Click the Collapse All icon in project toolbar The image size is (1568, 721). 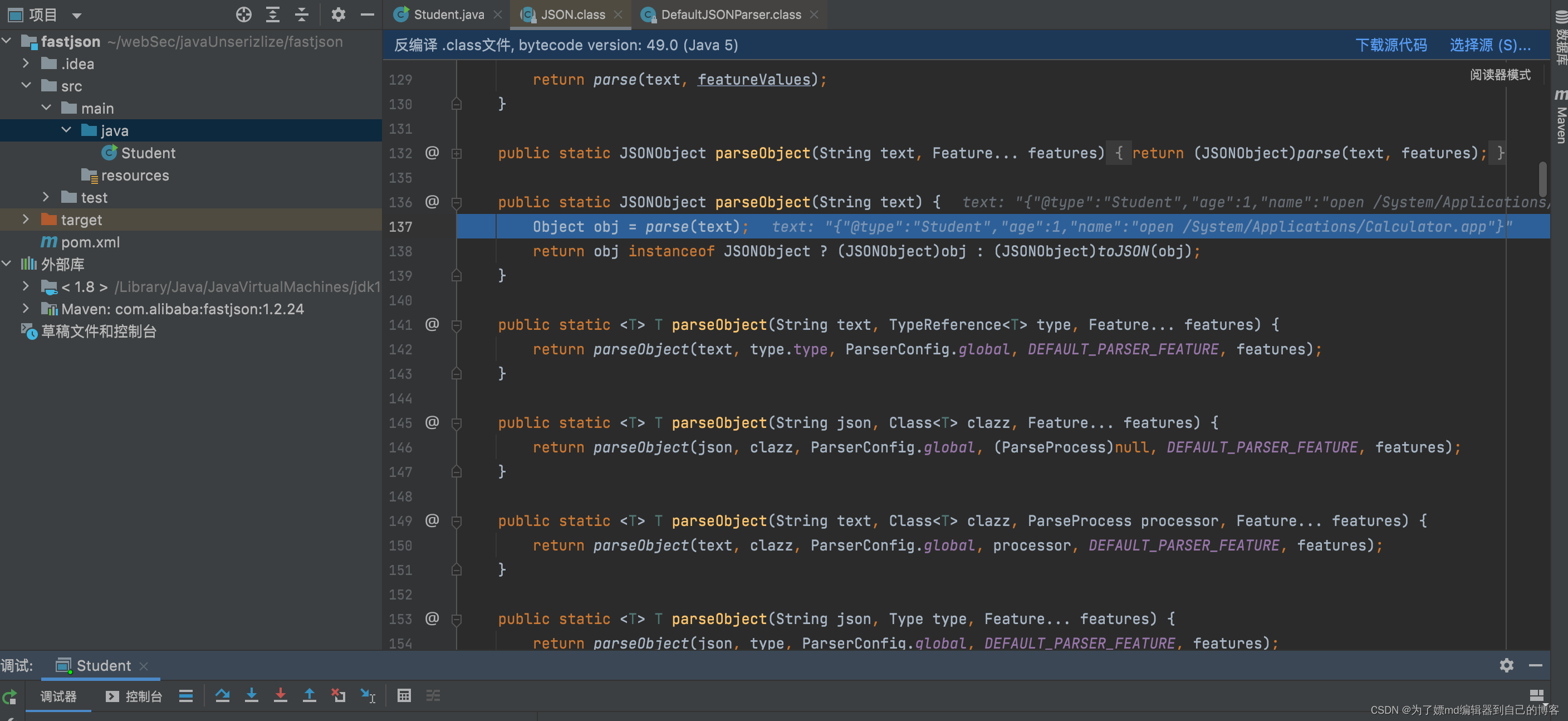click(302, 14)
